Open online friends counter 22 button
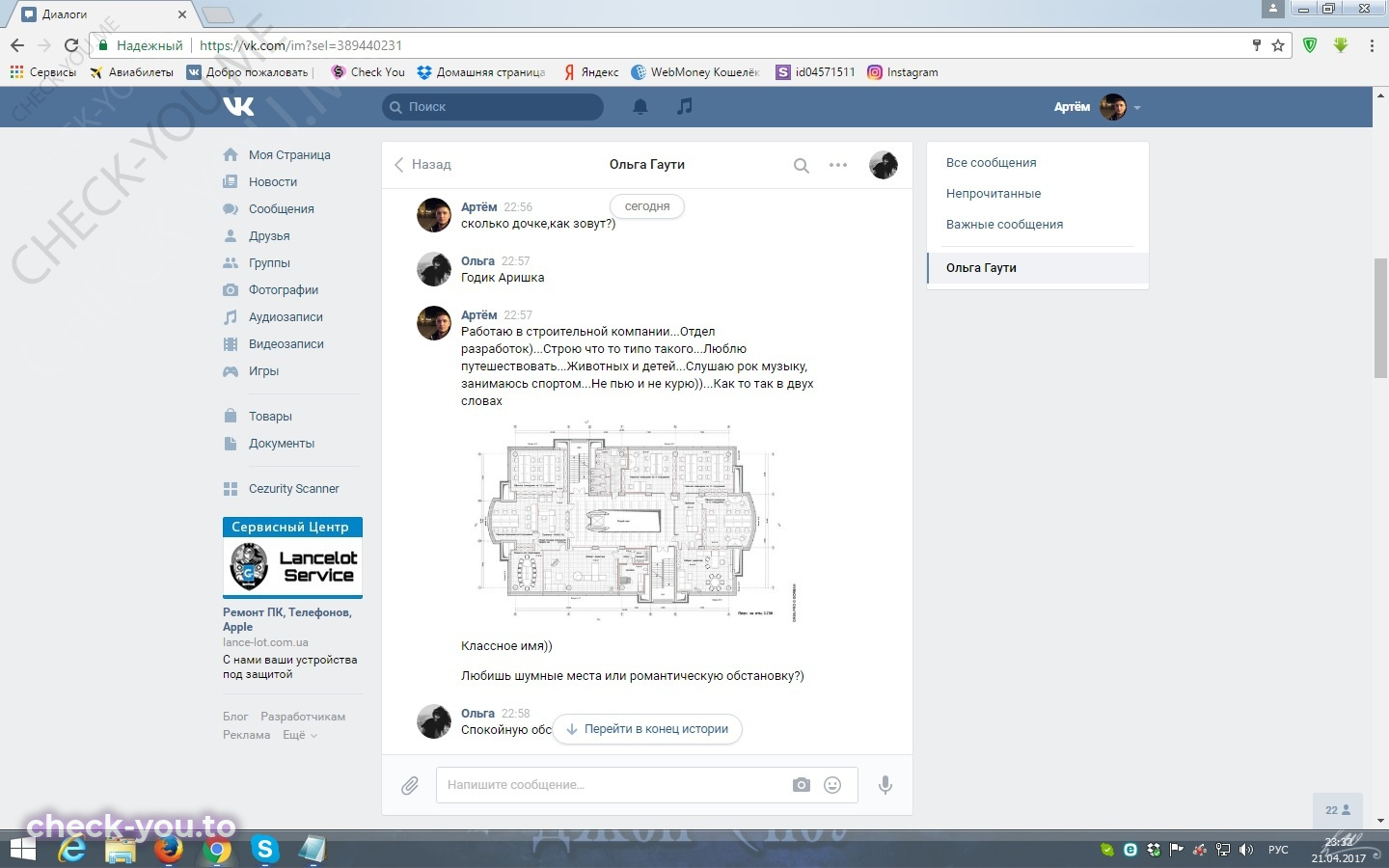Image resolution: width=1389 pixels, height=868 pixels. tap(1338, 810)
